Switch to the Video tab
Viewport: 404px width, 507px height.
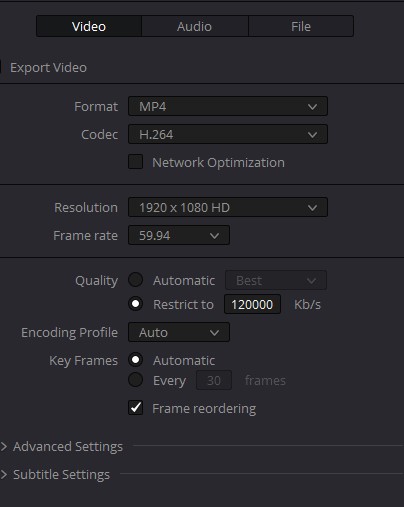pyautogui.click(x=89, y=26)
